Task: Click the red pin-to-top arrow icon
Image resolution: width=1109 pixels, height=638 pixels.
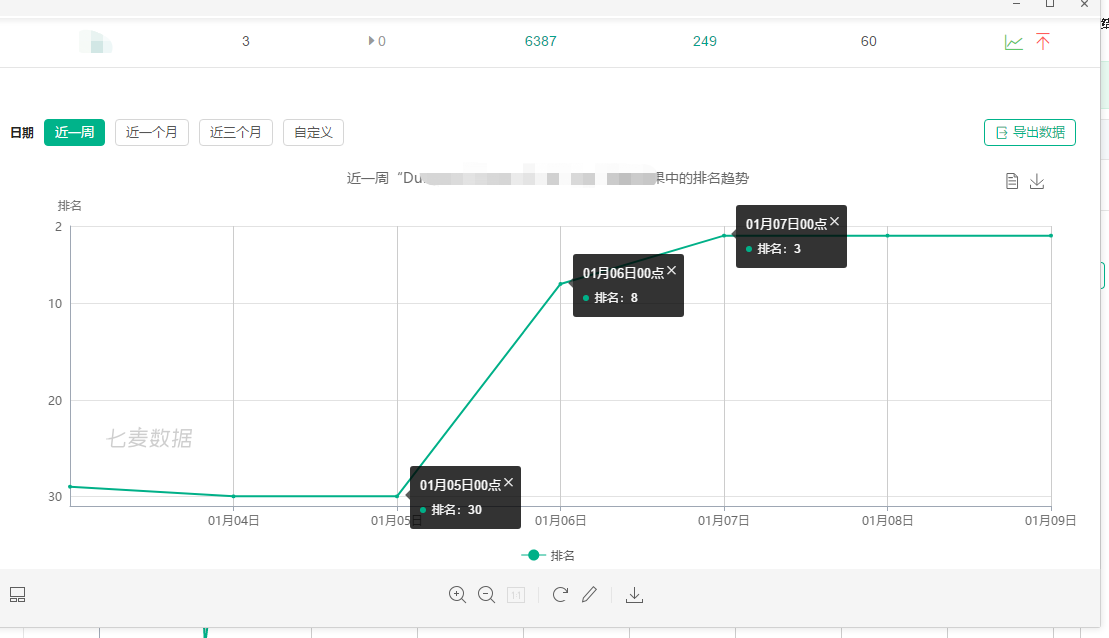Action: (x=1043, y=42)
